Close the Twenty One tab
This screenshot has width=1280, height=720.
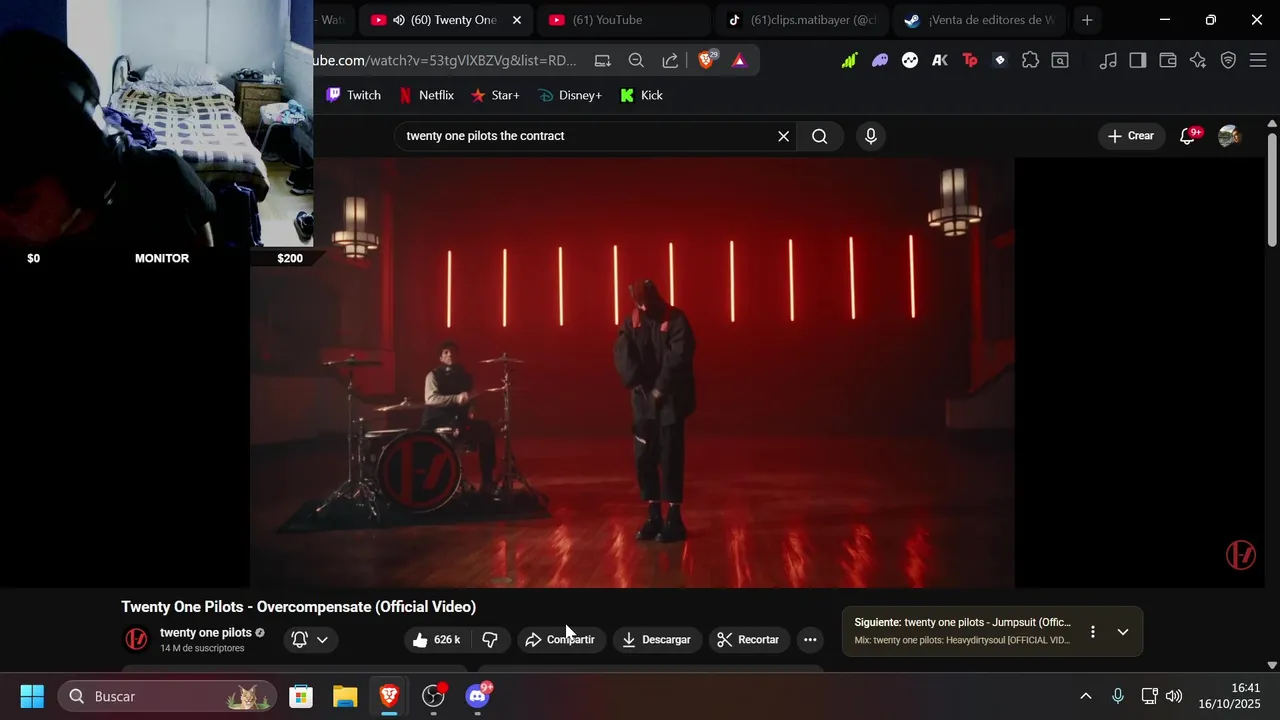[517, 20]
